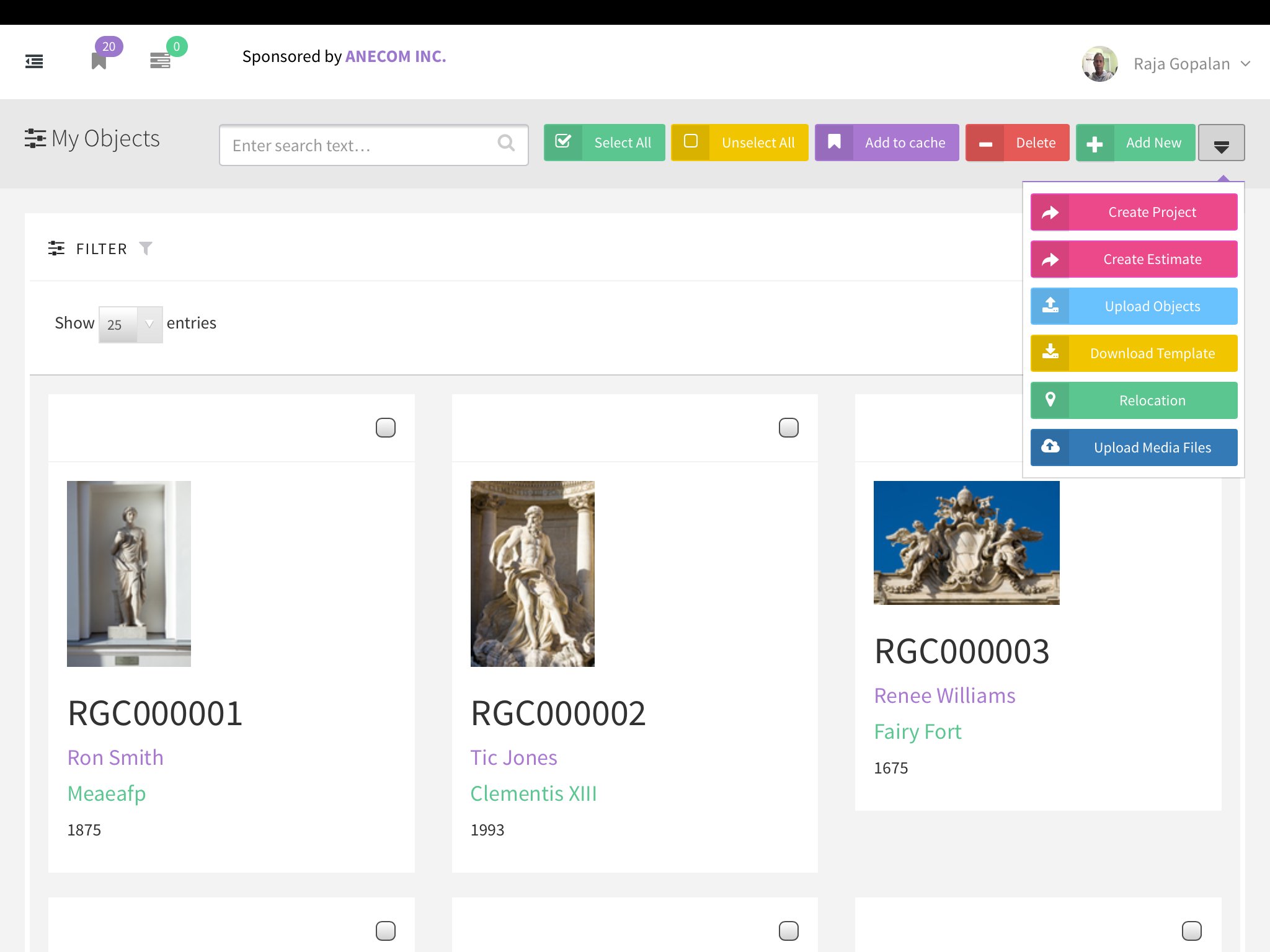Click the Relocation map pin icon
The image size is (1270, 952).
1050,399
